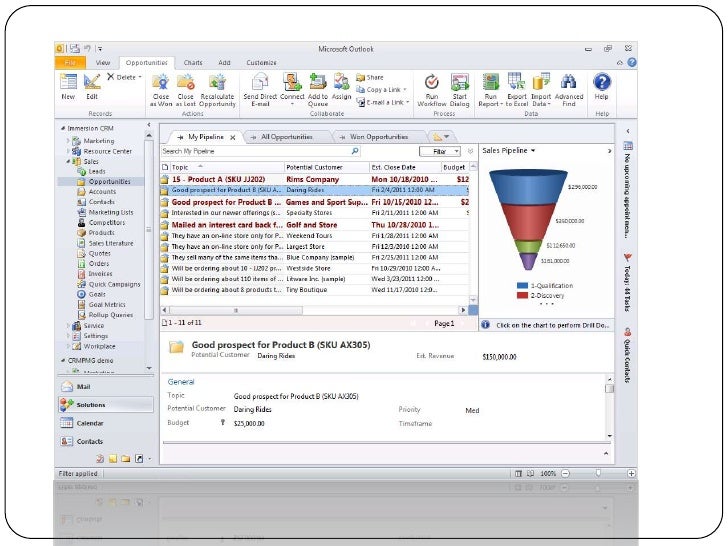This screenshot has height=546, width=728.
Task: Open Advanced Find binoculars icon
Action: (x=568, y=83)
